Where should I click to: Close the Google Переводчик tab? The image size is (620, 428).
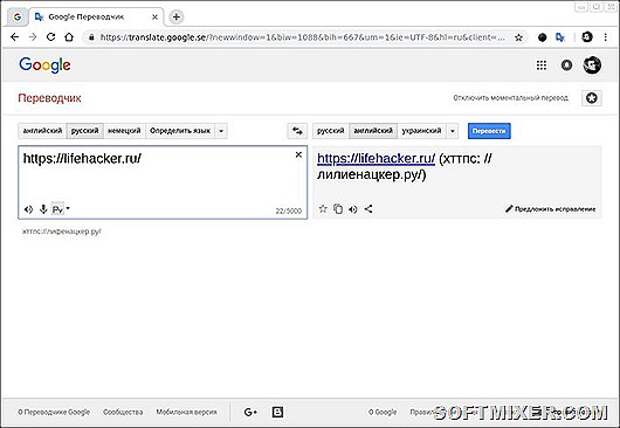[155, 17]
